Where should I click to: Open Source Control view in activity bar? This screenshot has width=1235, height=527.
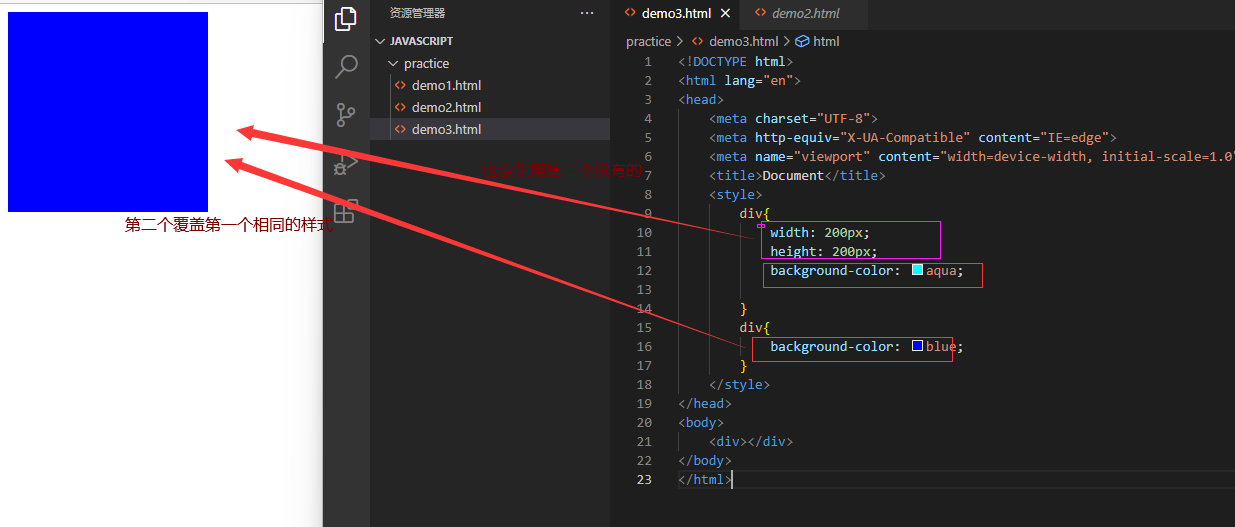[346, 115]
